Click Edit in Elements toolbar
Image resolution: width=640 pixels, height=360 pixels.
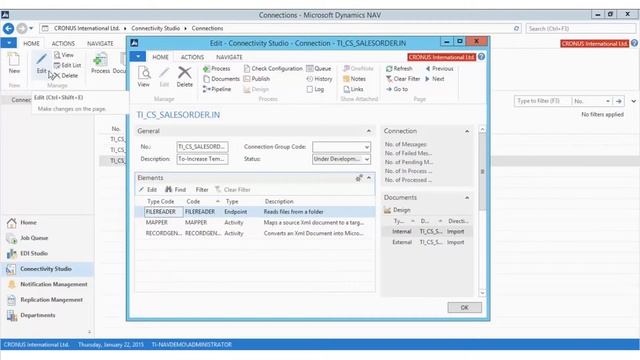(x=148, y=189)
